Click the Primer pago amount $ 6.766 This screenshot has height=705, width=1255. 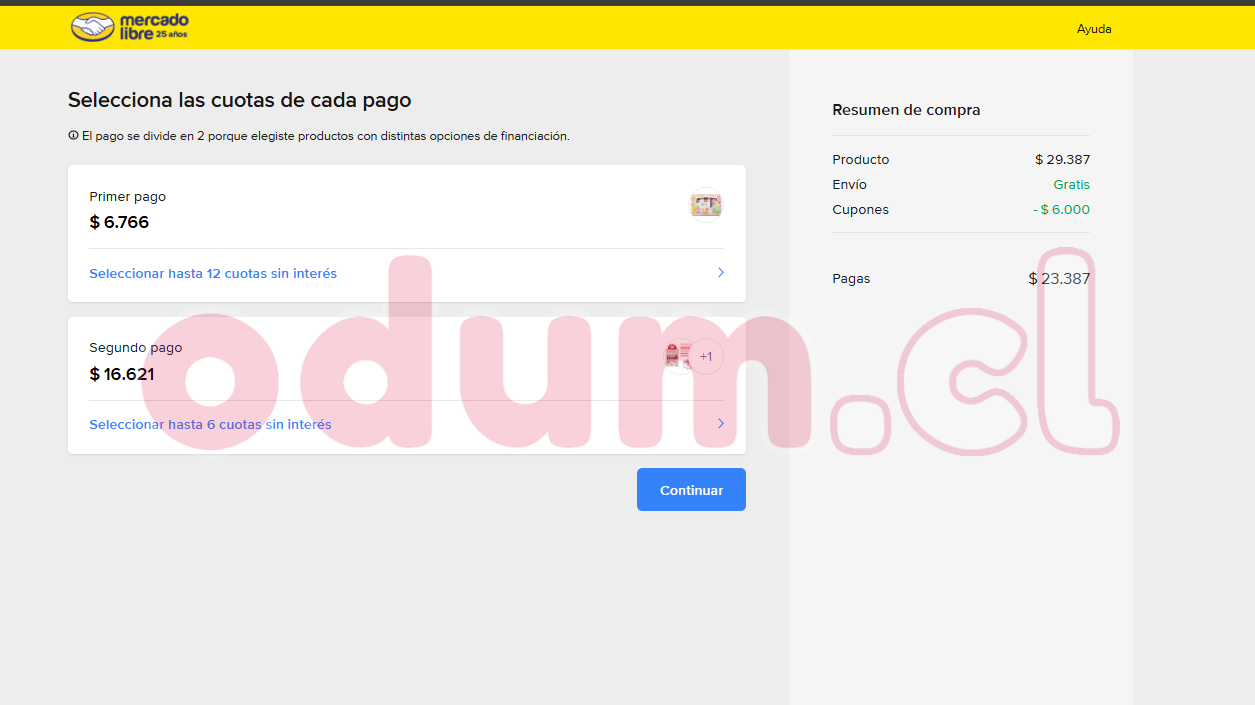tap(119, 222)
